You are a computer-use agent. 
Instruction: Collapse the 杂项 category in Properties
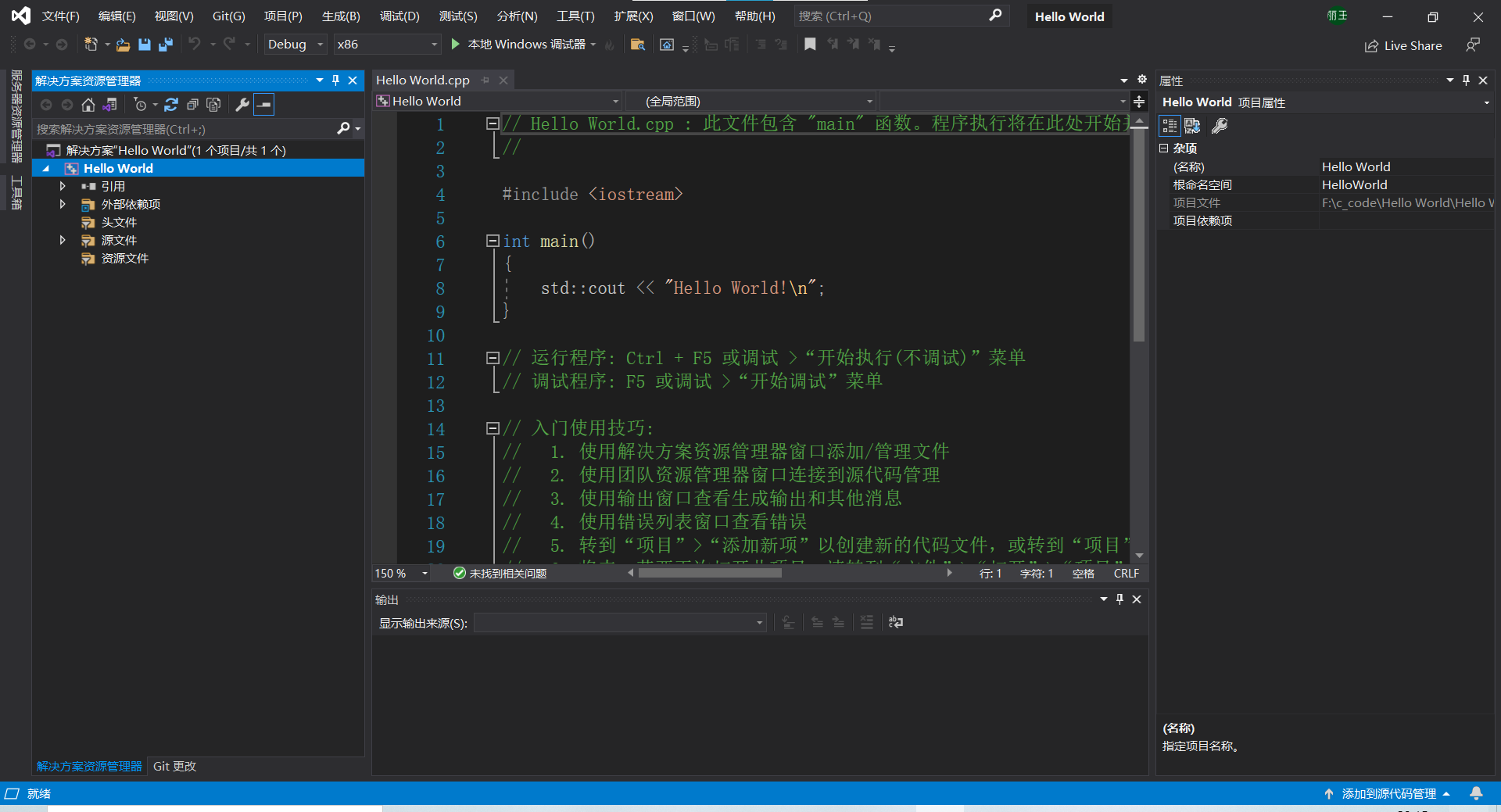(x=1163, y=148)
